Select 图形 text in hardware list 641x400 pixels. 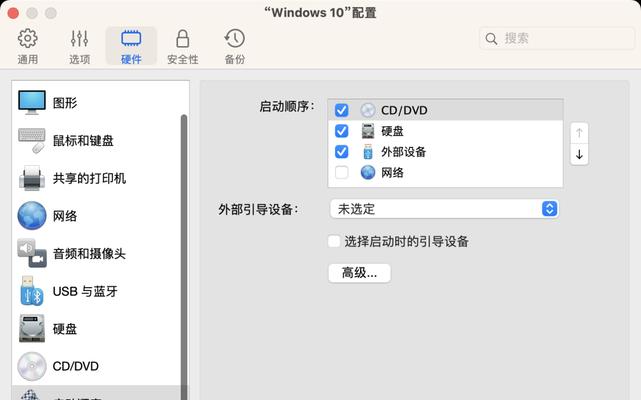pyautogui.click(x=65, y=103)
